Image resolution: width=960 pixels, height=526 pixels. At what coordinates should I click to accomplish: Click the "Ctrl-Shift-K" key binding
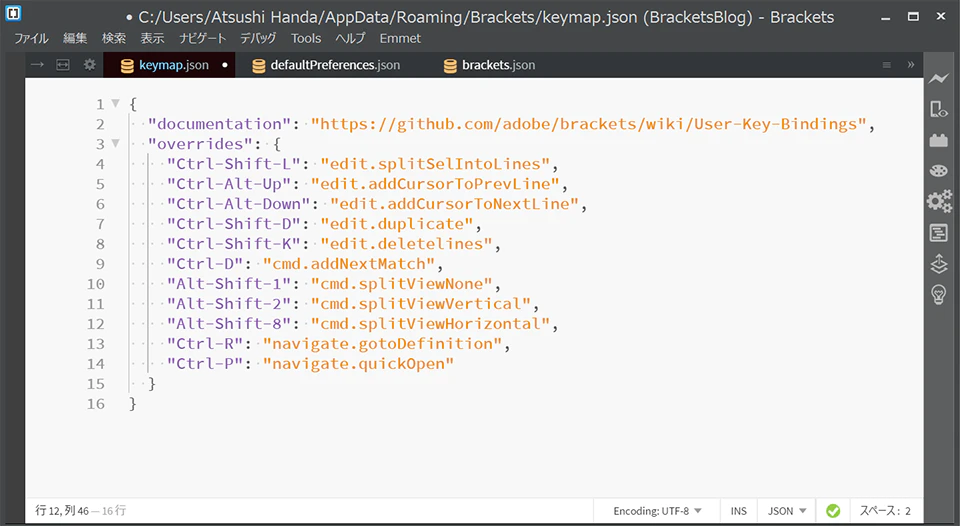tap(234, 244)
